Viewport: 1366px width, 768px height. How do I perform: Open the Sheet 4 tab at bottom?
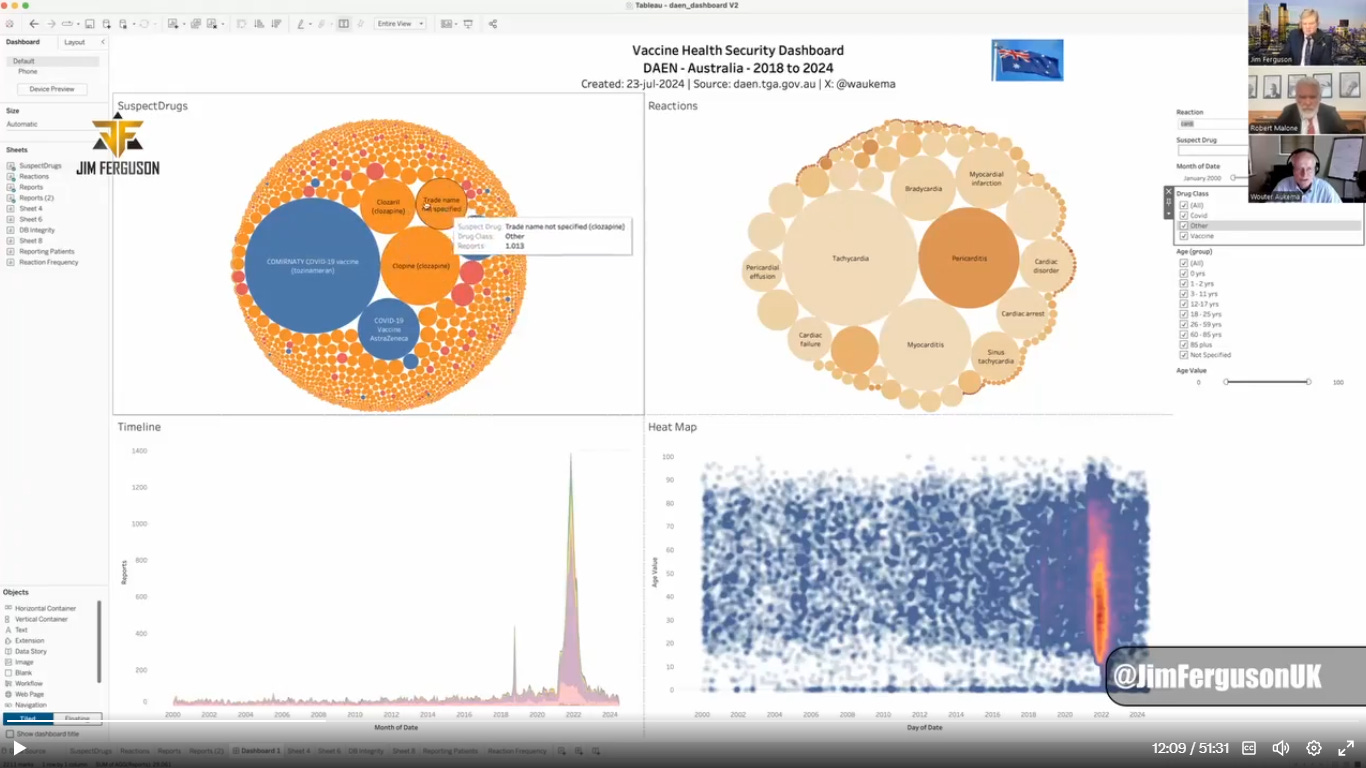[x=298, y=750]
